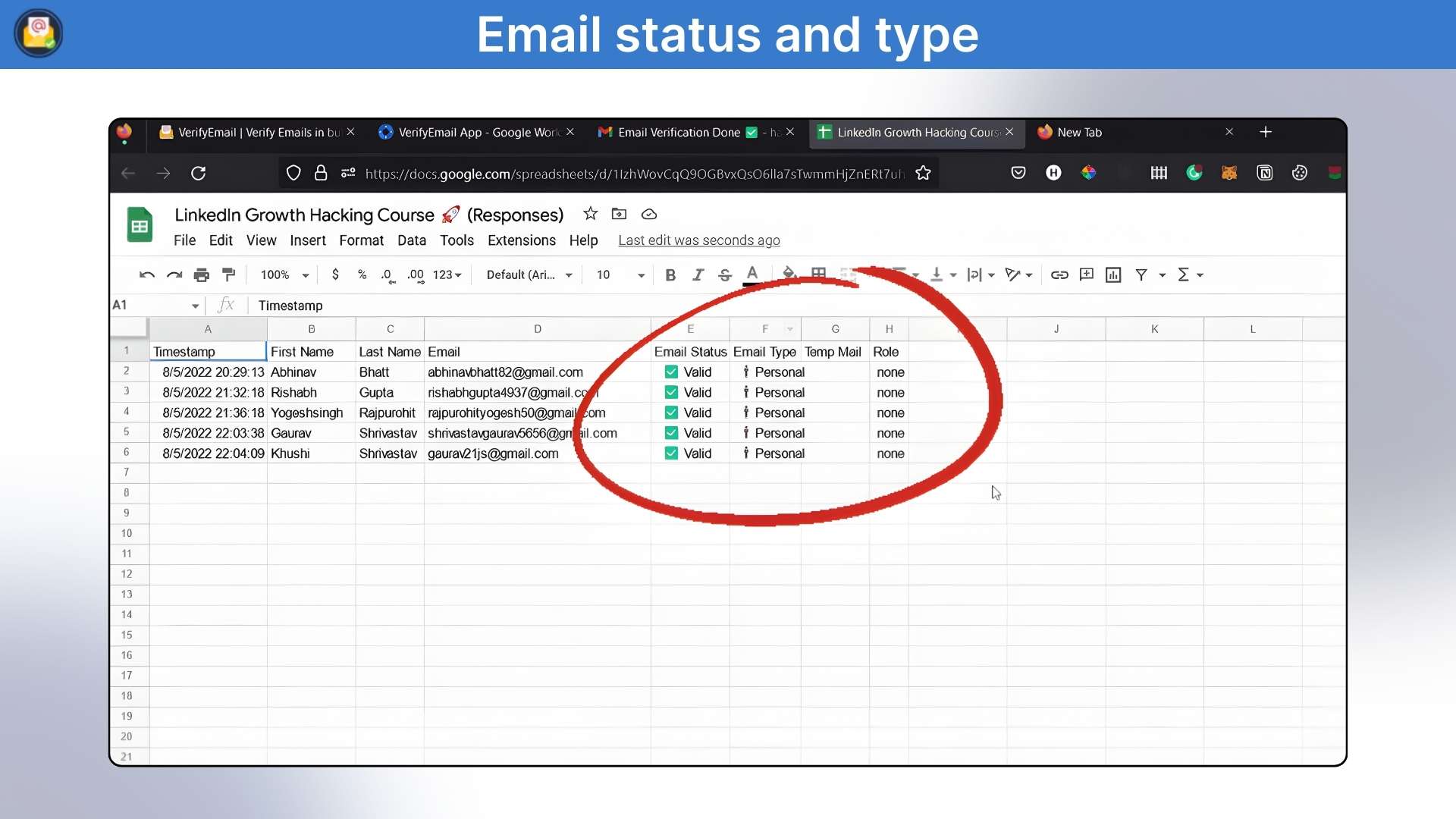Open the text color picker
This screenshot has height=819, width=1456.
click(752, 275)
